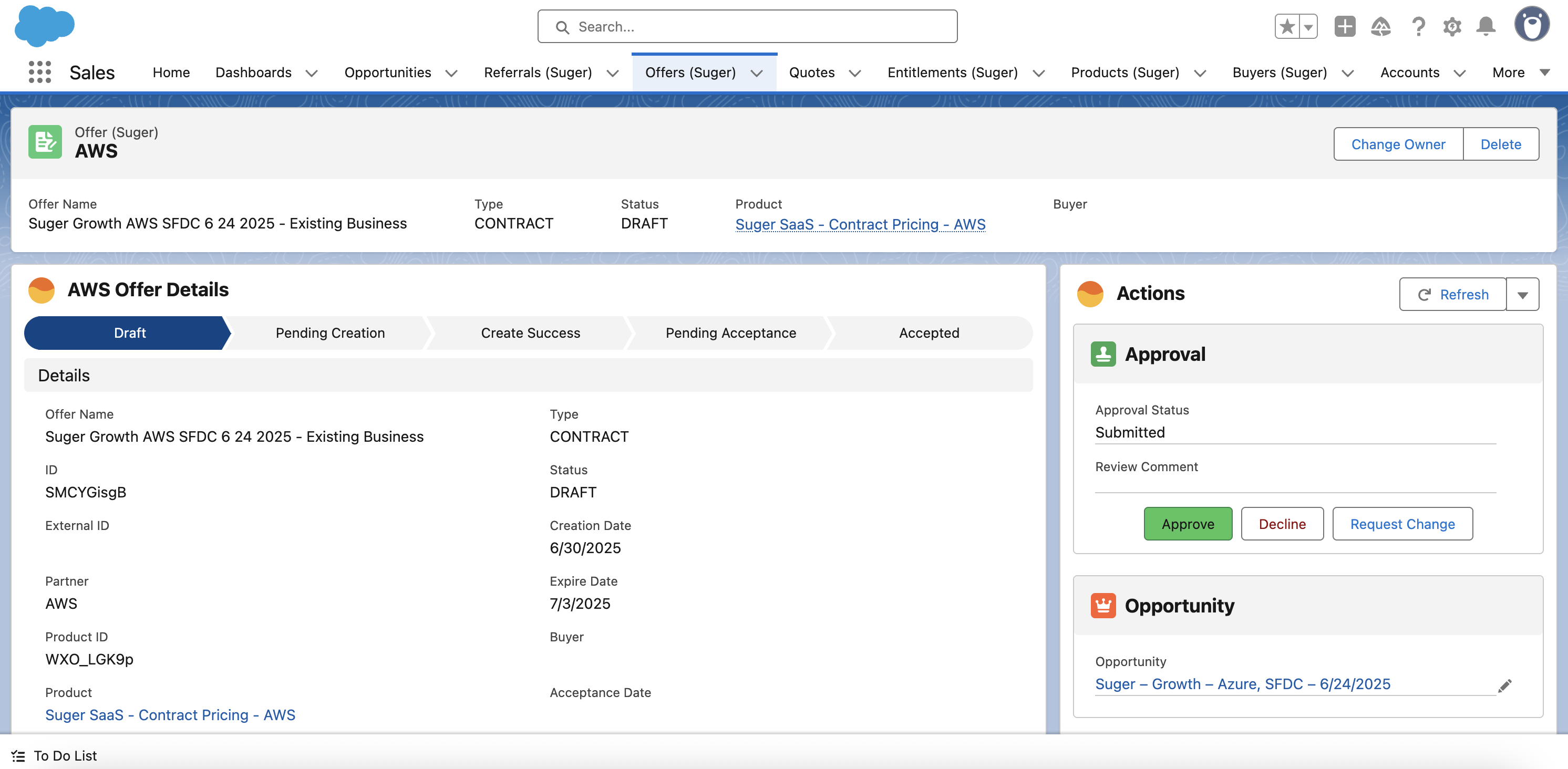The image size is (1568, 769).
Task: Select the Pending Creation path stage
Action: [x=330, y=333]
